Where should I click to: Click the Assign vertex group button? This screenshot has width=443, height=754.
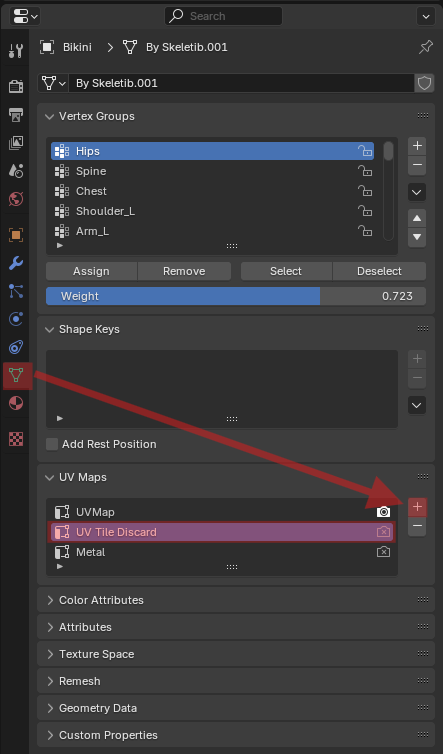coord(91,271)
